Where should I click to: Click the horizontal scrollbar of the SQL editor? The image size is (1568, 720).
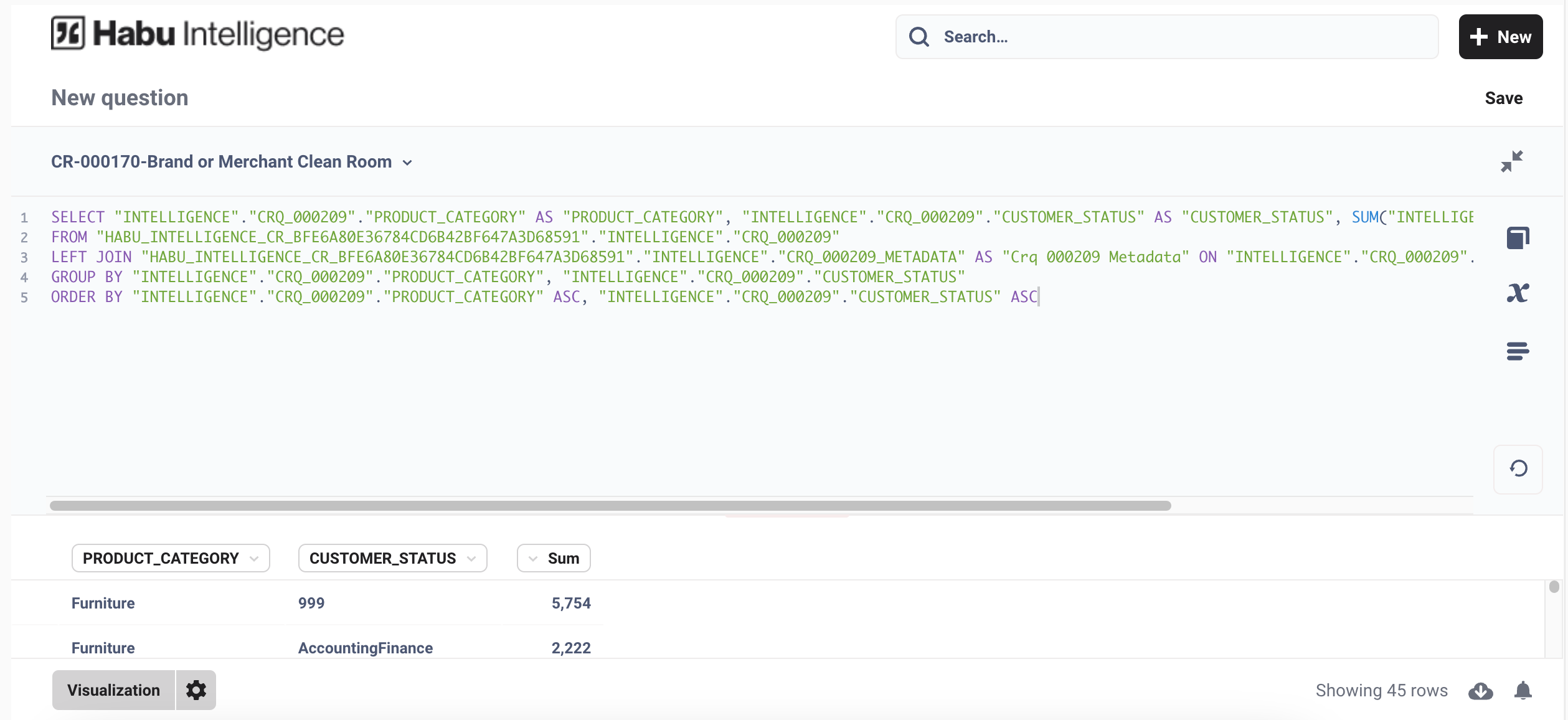pos(610,505)
